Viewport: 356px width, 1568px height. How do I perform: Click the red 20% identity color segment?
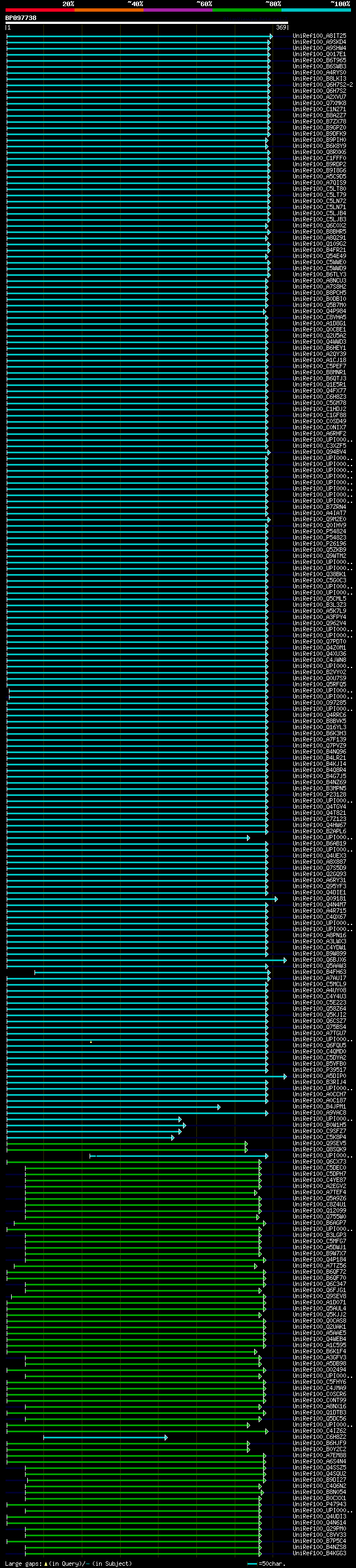tap(39, 10)
